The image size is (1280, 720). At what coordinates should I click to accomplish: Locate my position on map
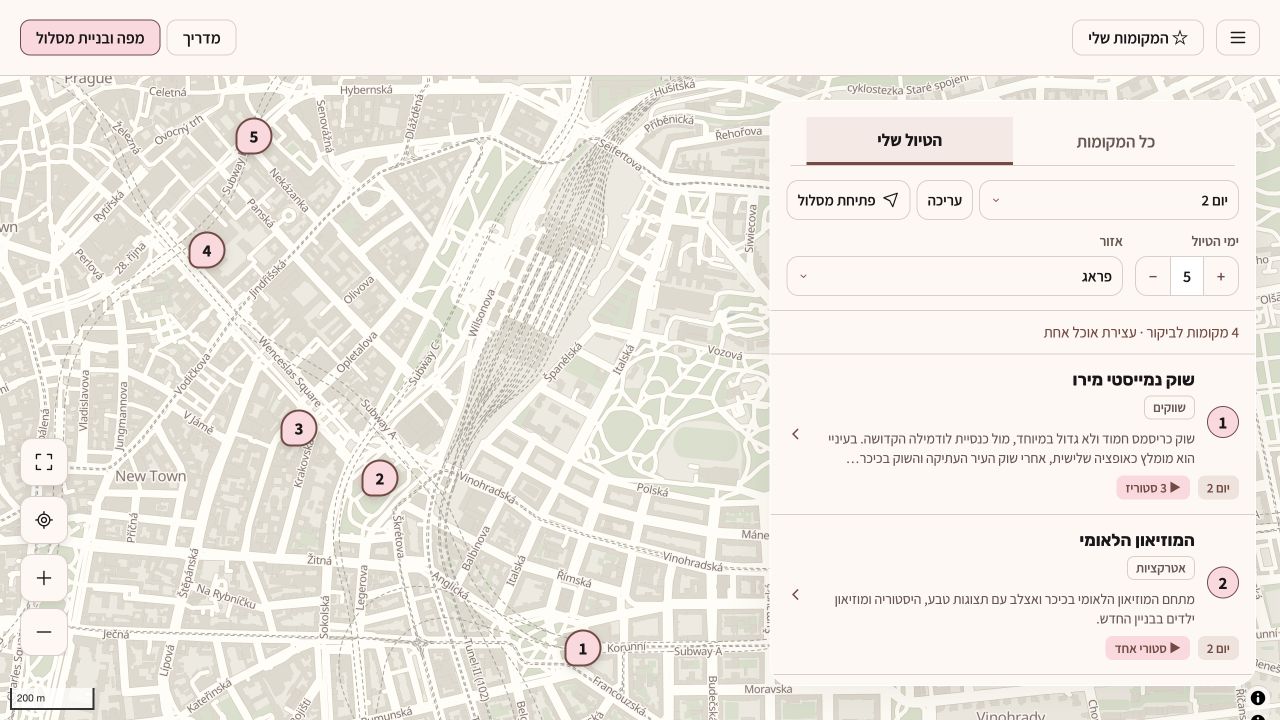44,520
